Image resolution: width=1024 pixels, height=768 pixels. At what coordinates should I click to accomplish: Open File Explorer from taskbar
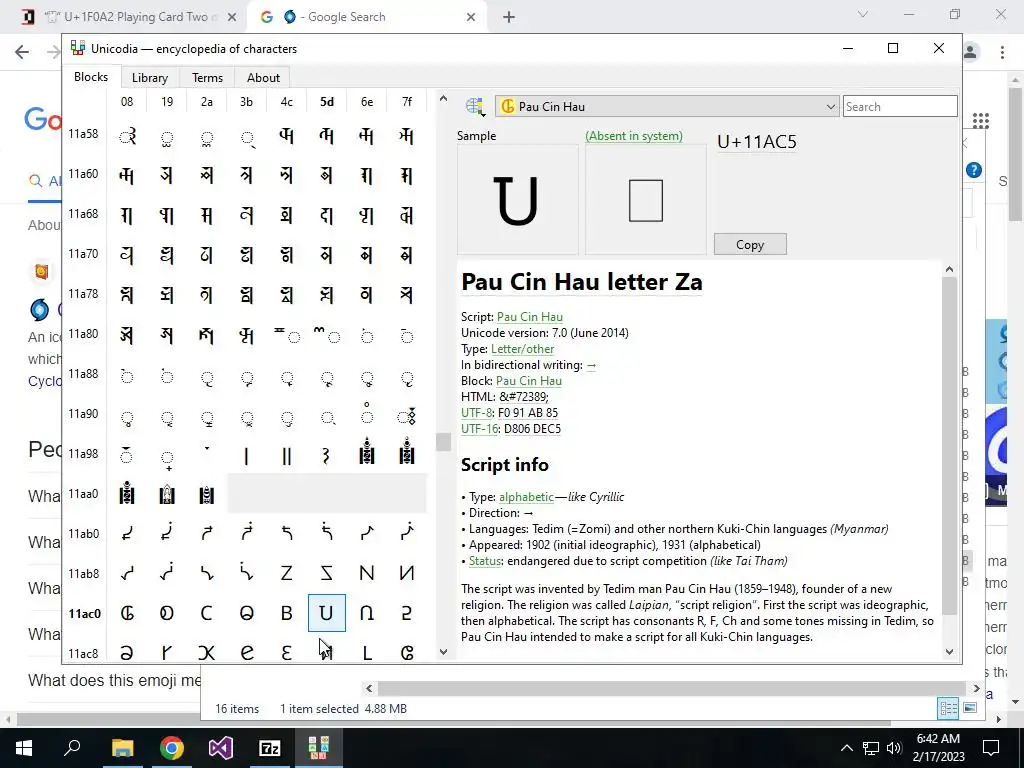[x=122, y=748]
